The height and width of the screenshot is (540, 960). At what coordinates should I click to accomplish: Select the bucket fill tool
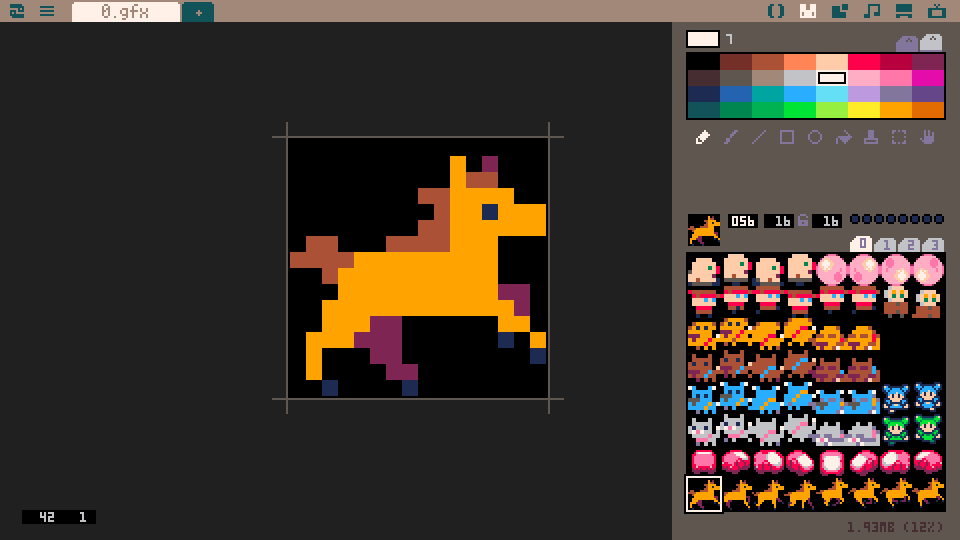[843, 137]
